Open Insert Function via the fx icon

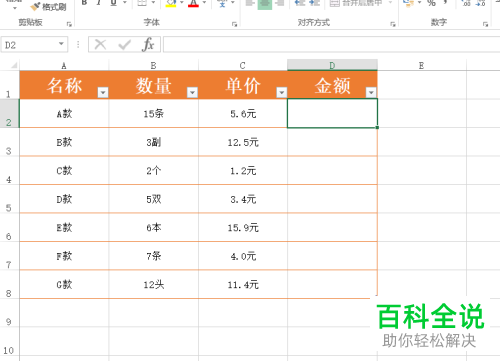pos(148,44)
